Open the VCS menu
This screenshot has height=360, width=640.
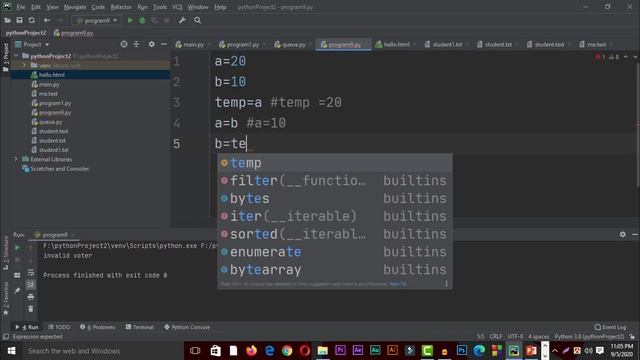[177, 7]
